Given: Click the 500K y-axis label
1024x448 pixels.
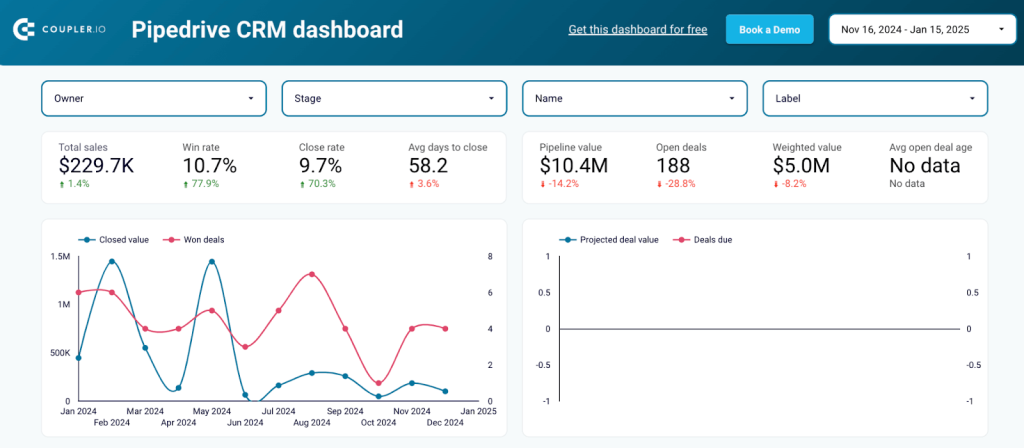Looking at the screenshot, I should (59, 353).
